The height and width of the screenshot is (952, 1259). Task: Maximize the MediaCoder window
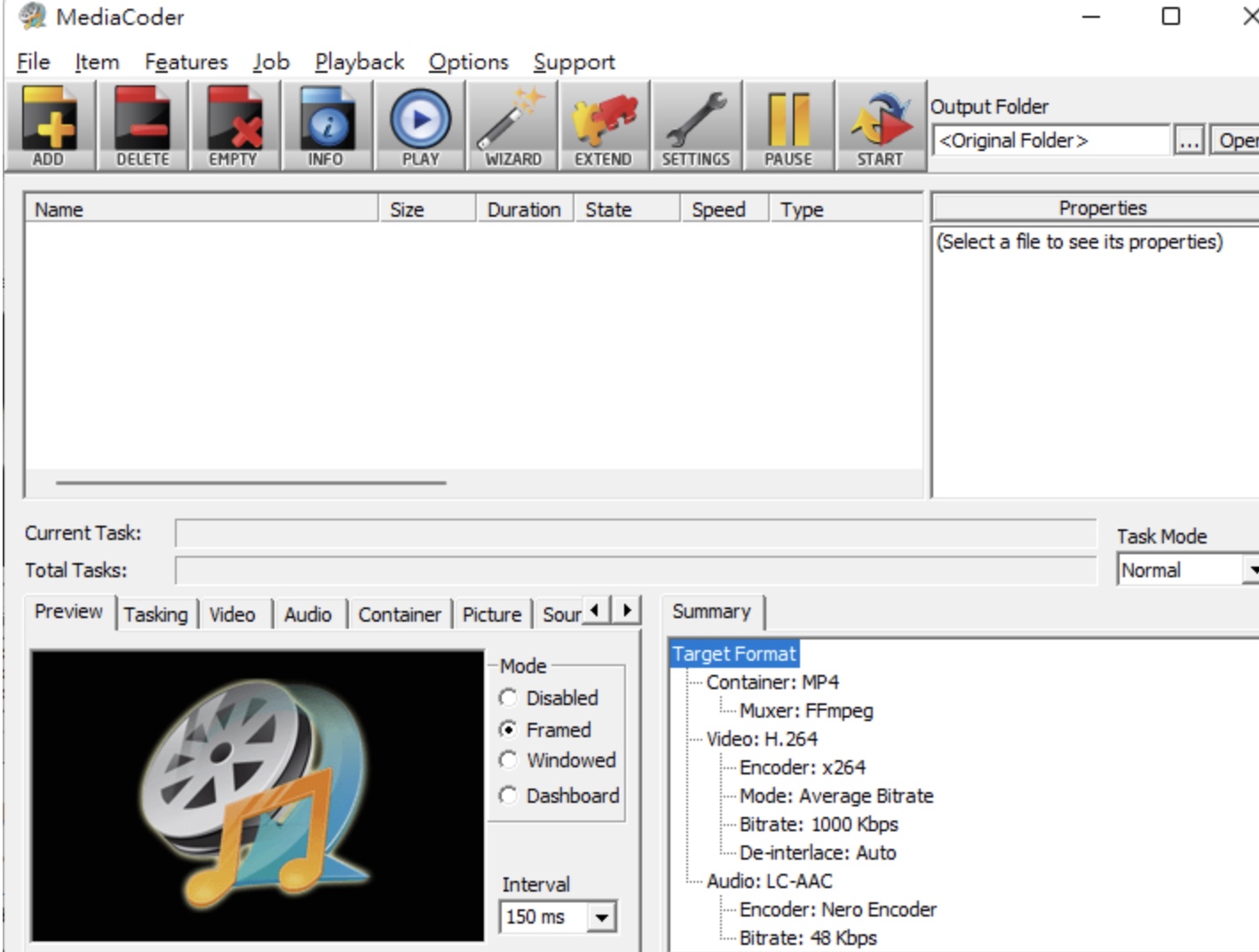click(1171, 17)
